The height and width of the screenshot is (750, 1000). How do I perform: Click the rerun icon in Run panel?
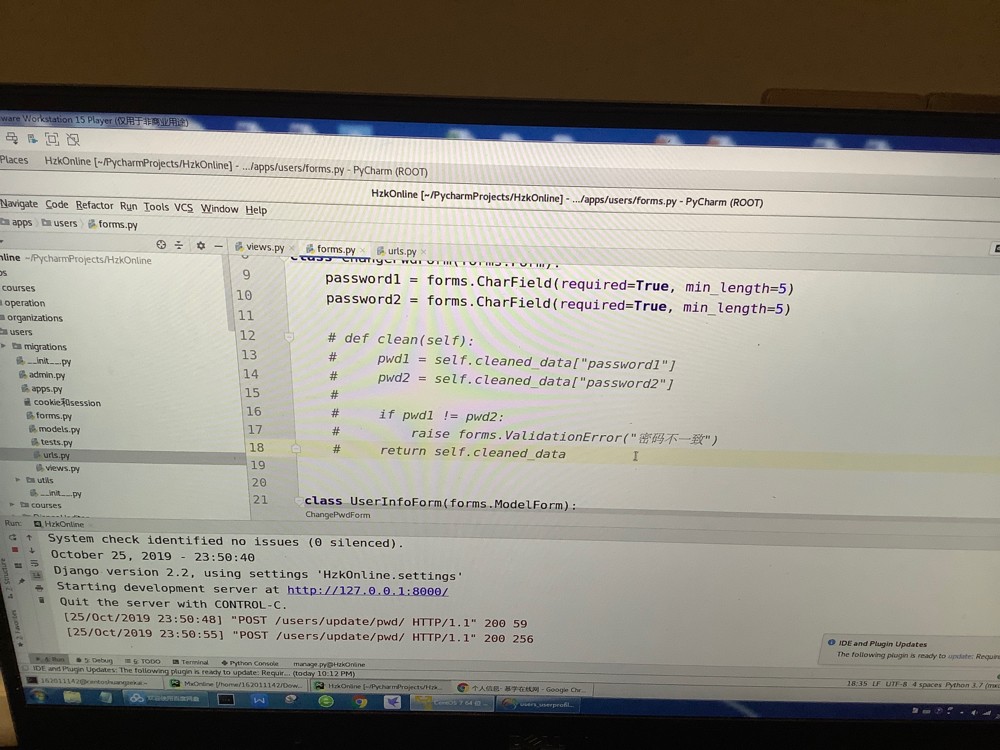pos(13,538)
